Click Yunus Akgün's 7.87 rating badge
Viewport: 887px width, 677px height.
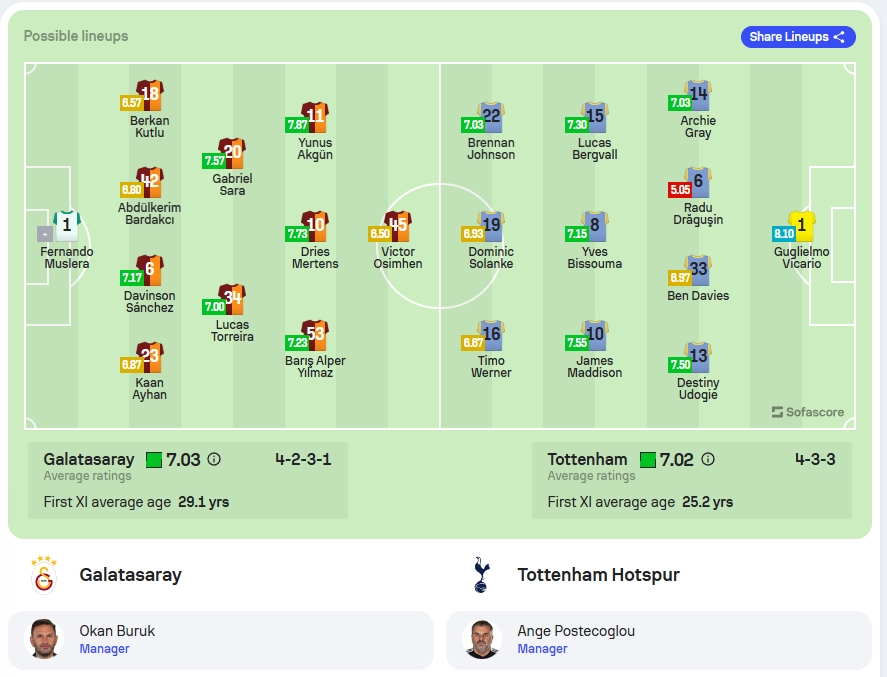297,125
